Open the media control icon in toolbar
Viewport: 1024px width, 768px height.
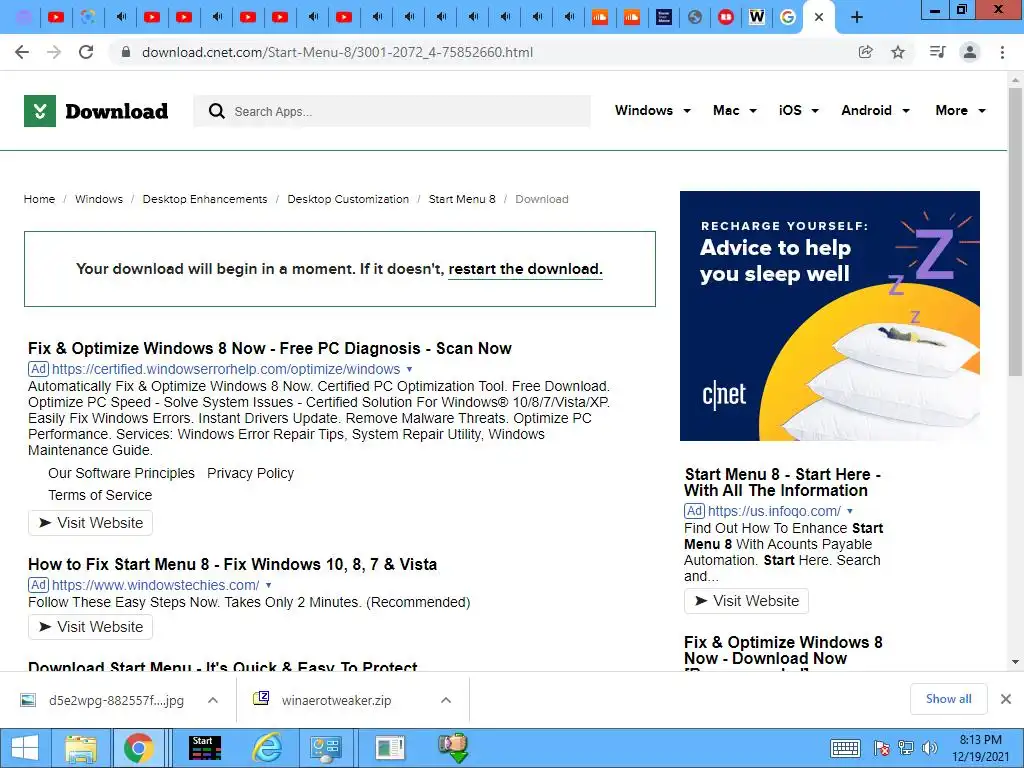[x=937, y=52]
